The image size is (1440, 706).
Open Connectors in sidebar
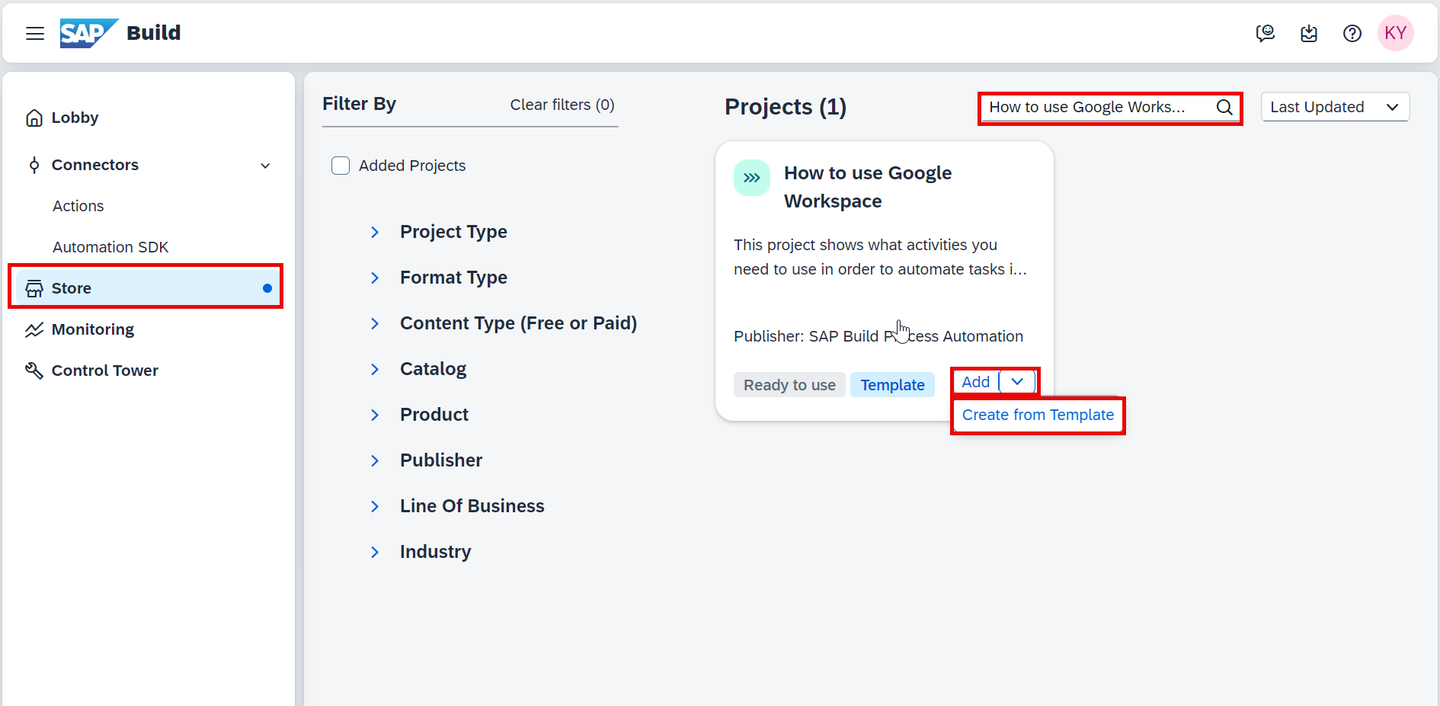point(95,165)
